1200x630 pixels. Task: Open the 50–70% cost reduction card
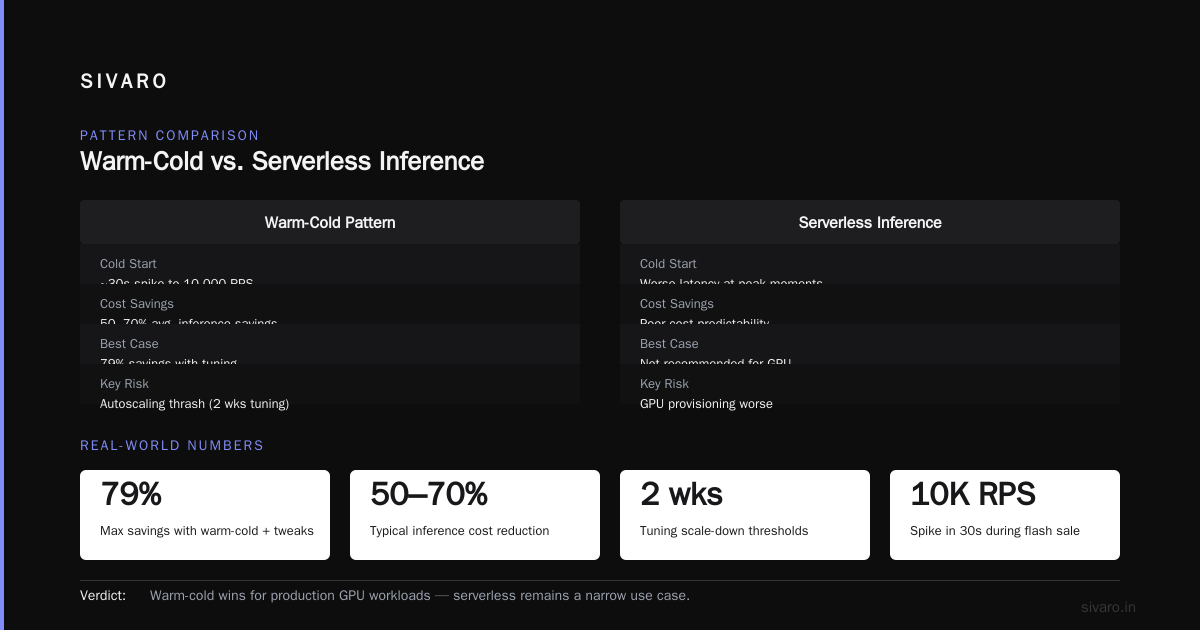(475, 515)
